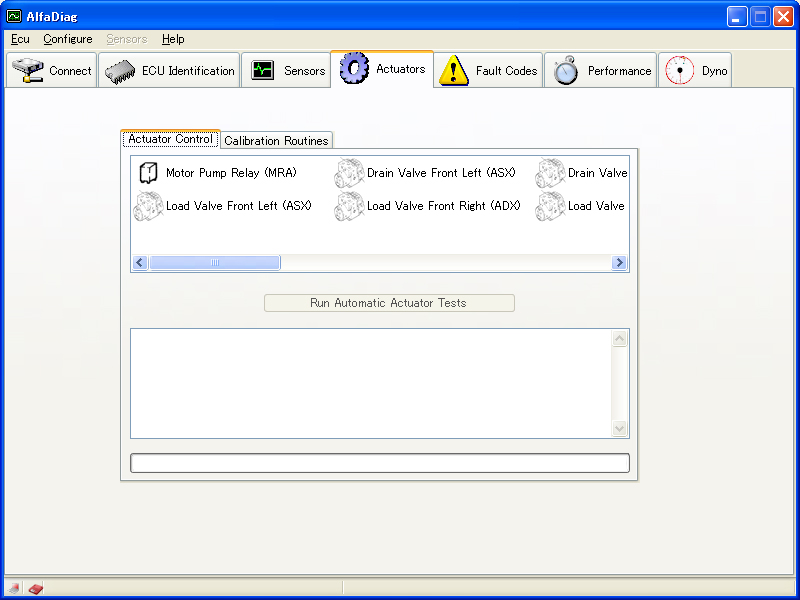The height and width of the screenshot is (600, 800).
Task: Click the empty progress bar below results
Action: 380,463
